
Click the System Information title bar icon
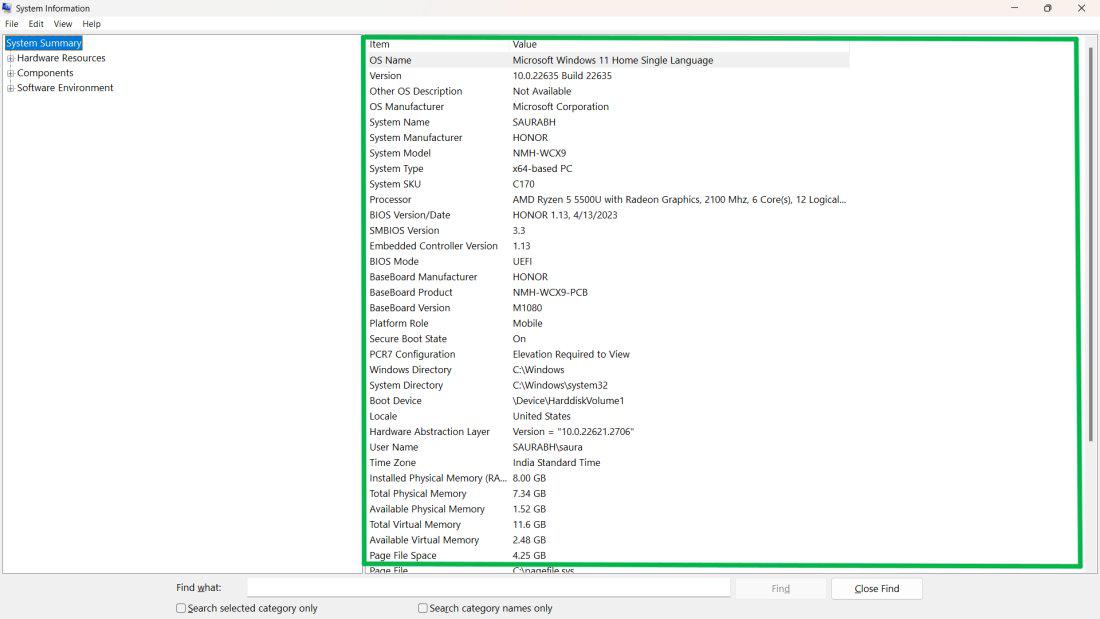click(7, 8)
